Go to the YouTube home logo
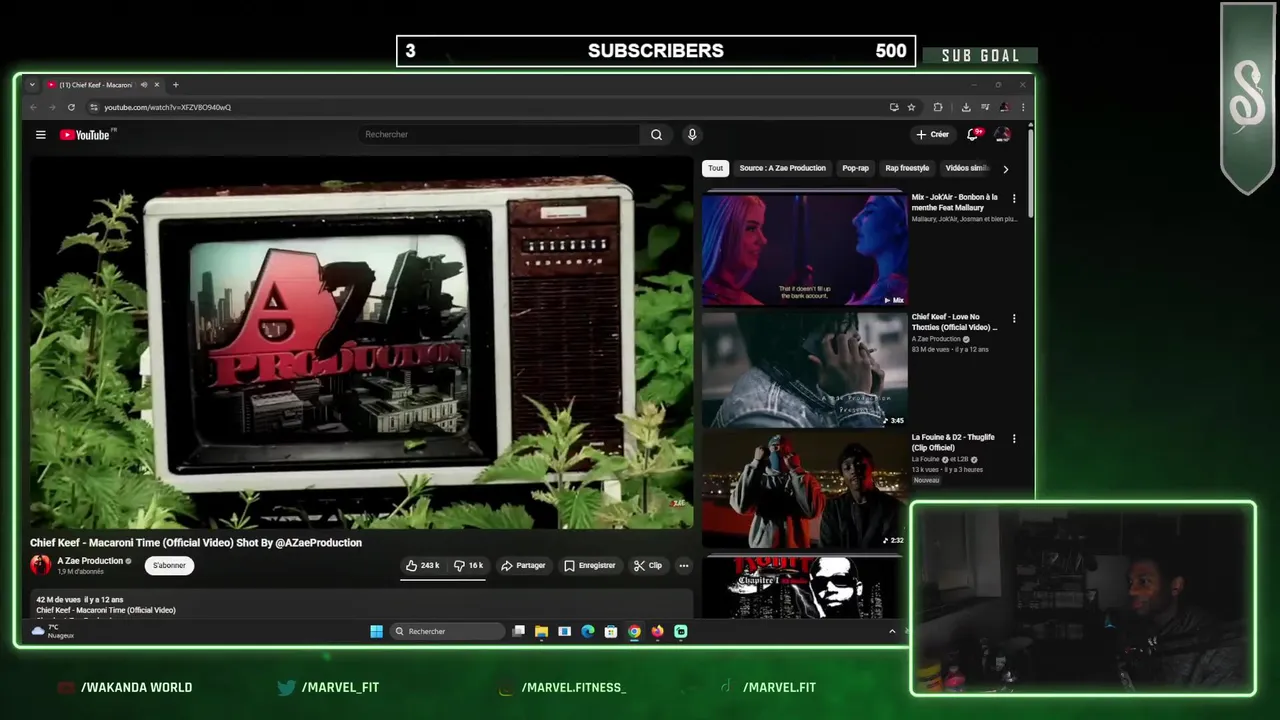The height and width of the screenshot is (720, 1280). pyautogui.click(x=87, y=135)
